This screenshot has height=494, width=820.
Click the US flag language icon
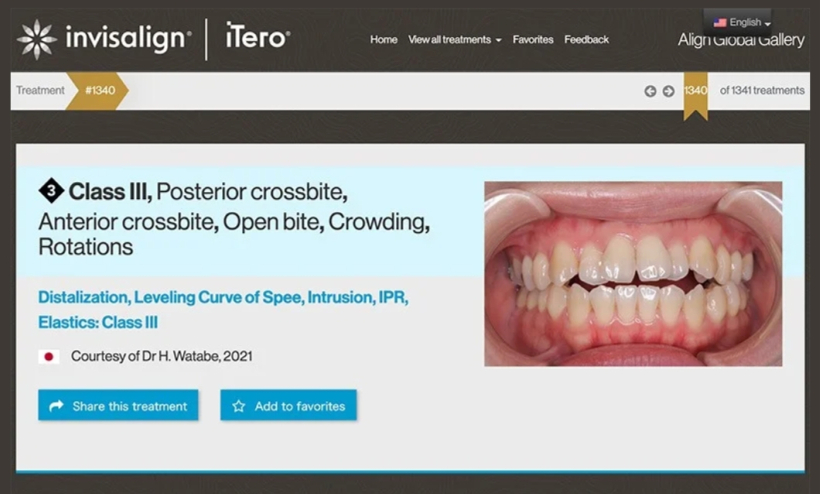720,22
